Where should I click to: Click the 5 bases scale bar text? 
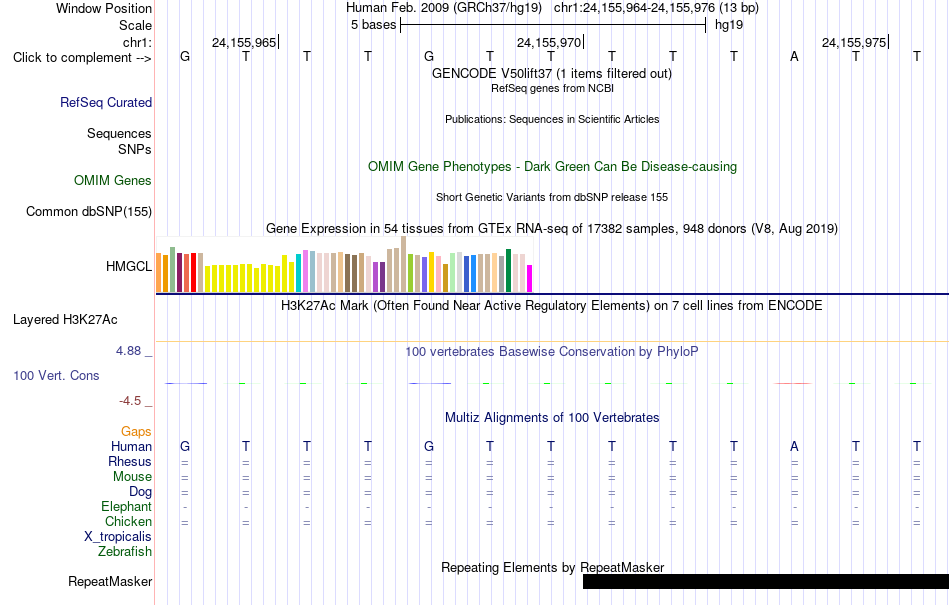(x=373, y=25)
